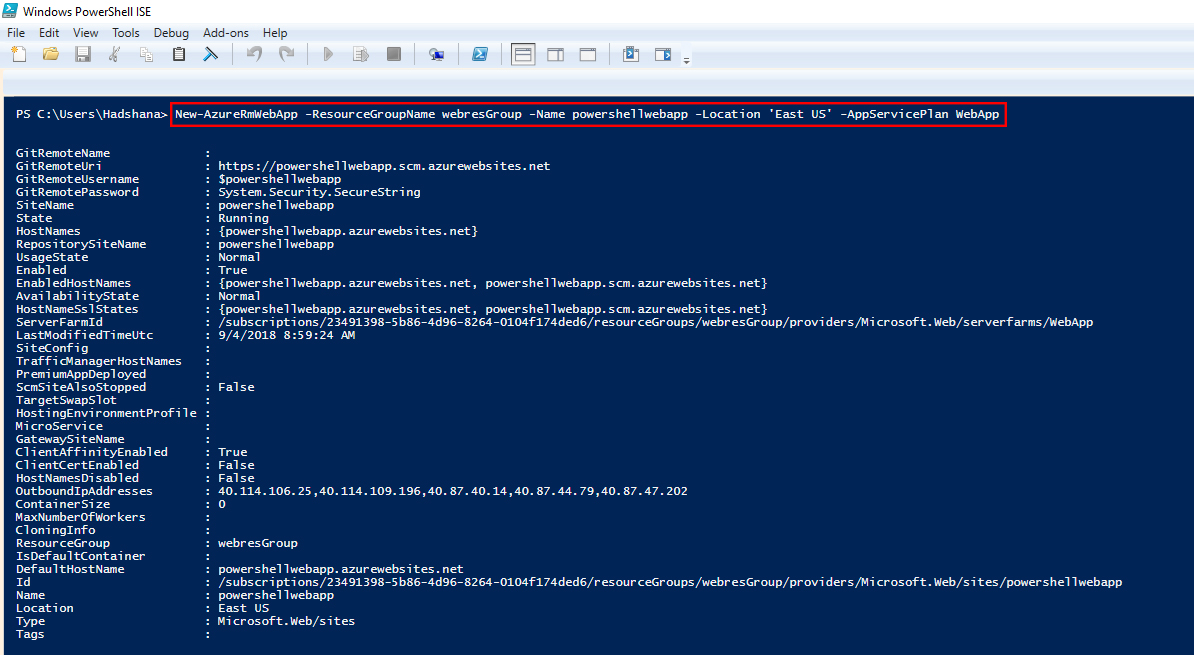
Task: Click the 'Running' State value
Action: pyautogui.click(x=243, y=218)
